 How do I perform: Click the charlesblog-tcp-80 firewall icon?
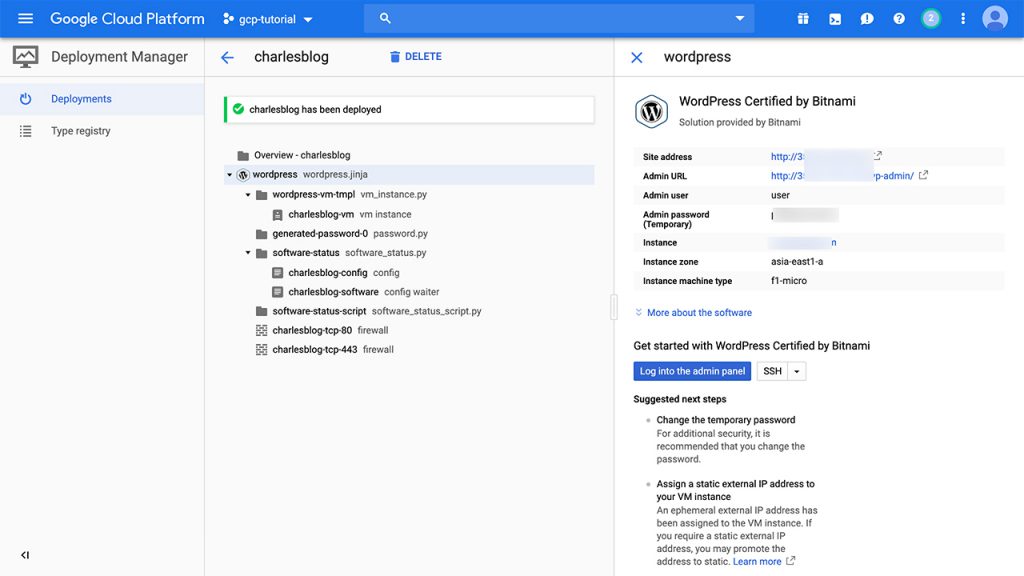(x=262, y=330)
